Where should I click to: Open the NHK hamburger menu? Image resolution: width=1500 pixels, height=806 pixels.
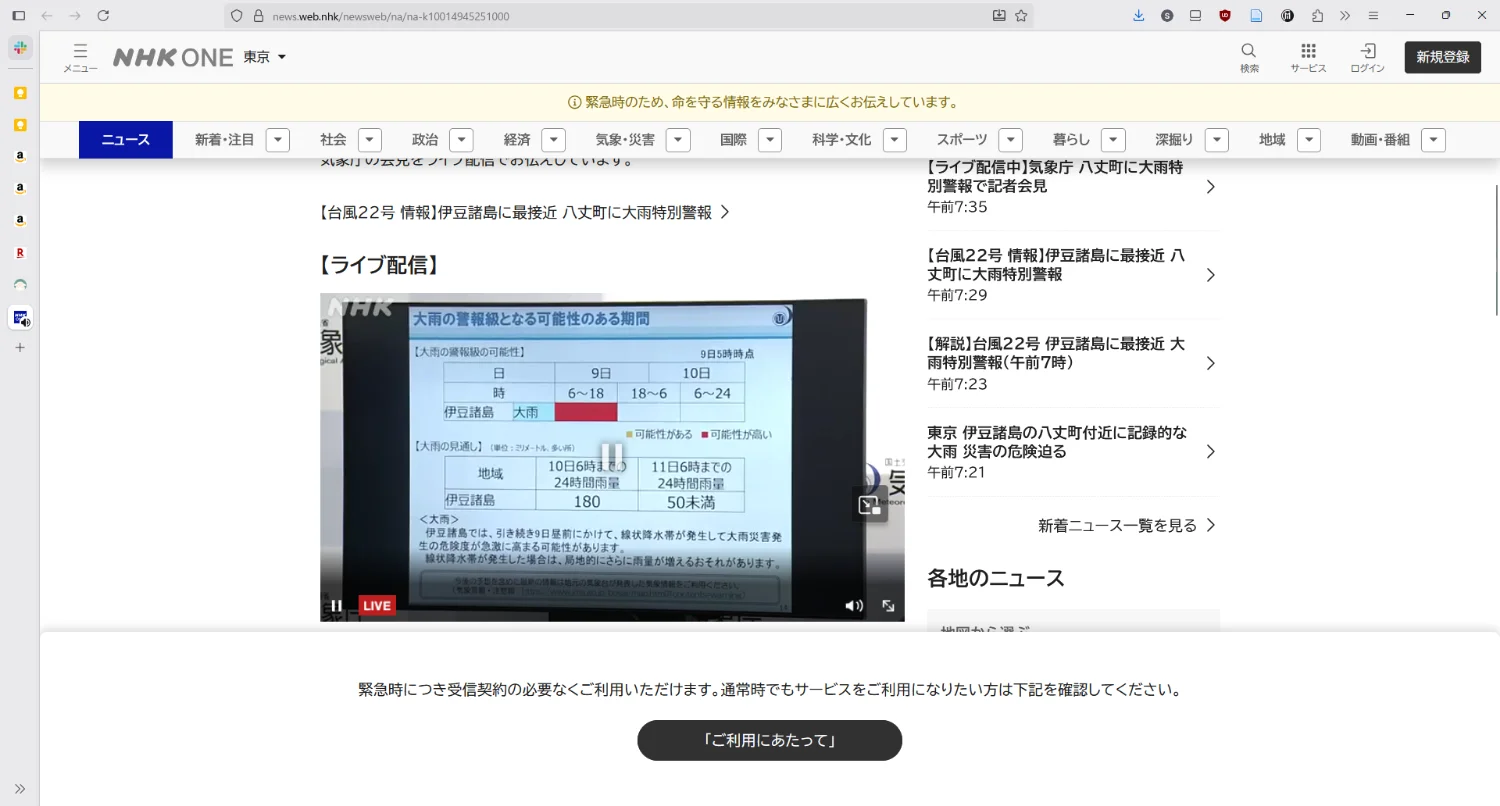click(x=80, y=56)
